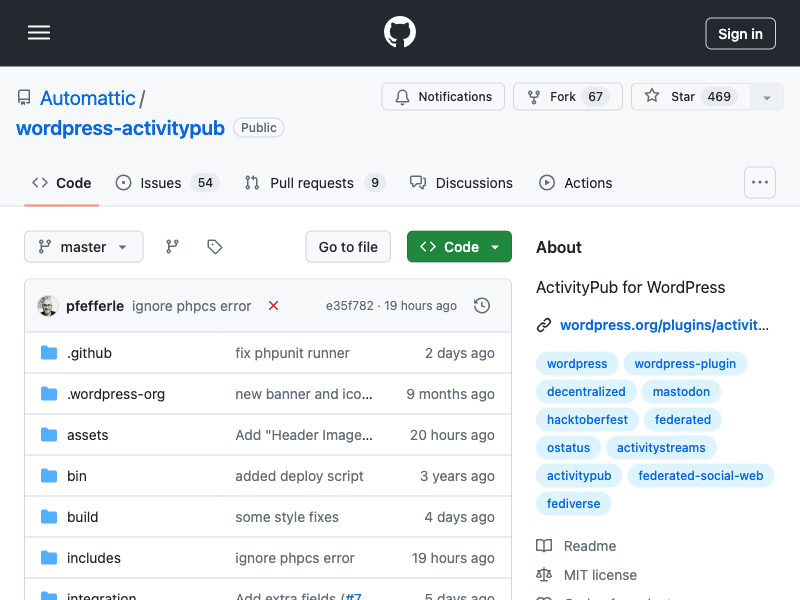Open the pfefferle author link
The width and height of the screenshot is (800, 600).
click(95, 306)
